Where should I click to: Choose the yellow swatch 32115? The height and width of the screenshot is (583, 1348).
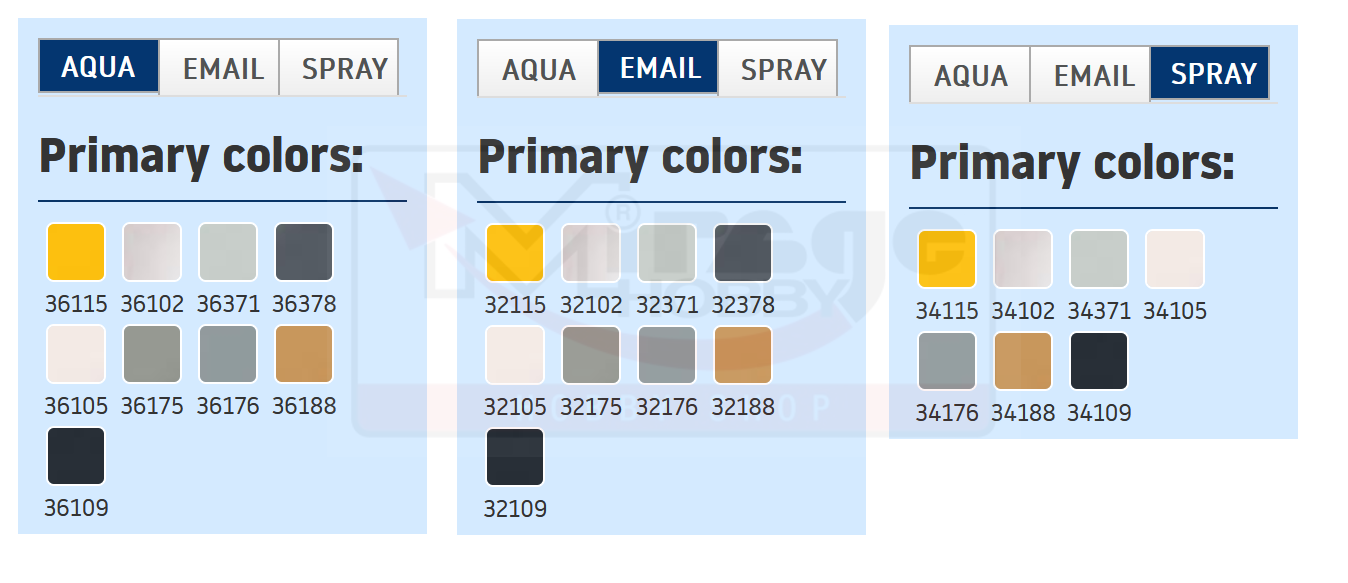tap(515, 253)
